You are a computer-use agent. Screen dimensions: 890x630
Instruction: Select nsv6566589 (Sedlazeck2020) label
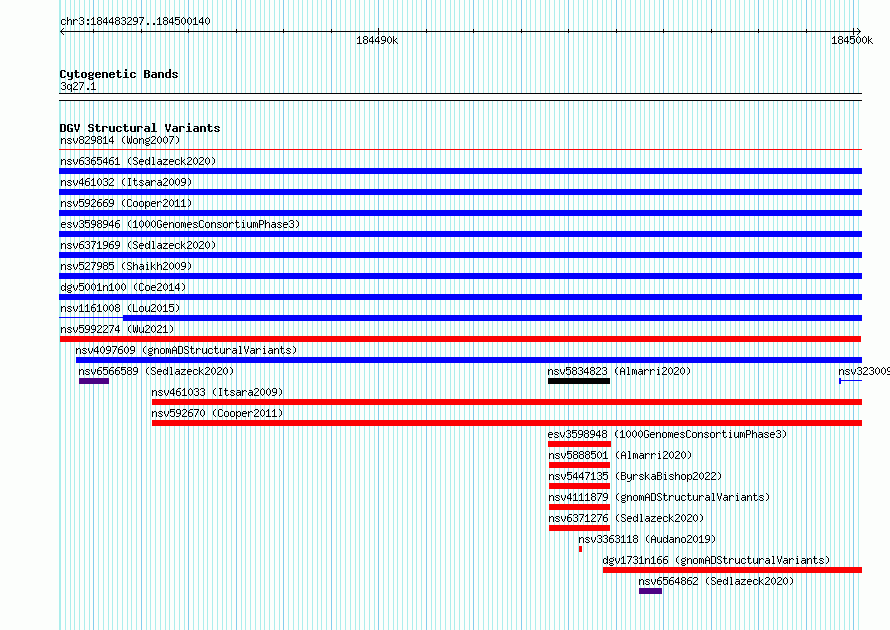[x=156, y=371]
